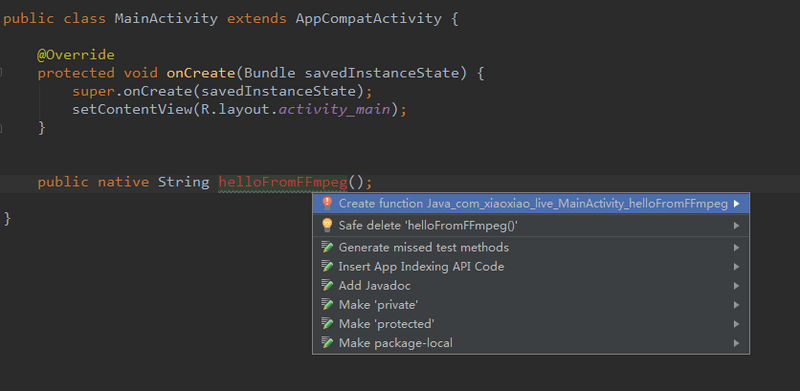Click String return type of helloFromFFmpeg
Screen dimensions: 800x391
tap(184, 183)
